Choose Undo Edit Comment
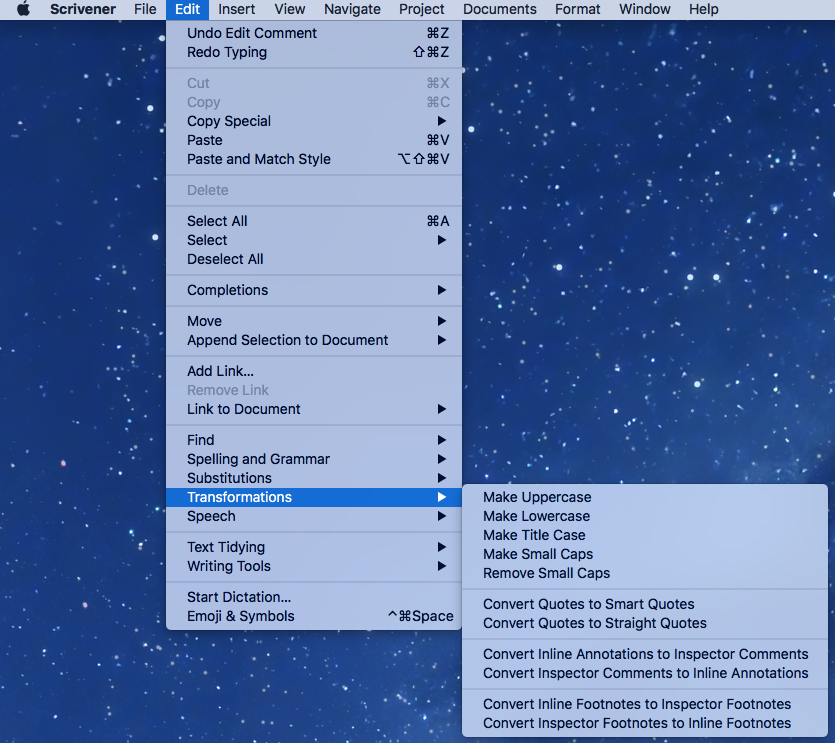 [314, 33]
